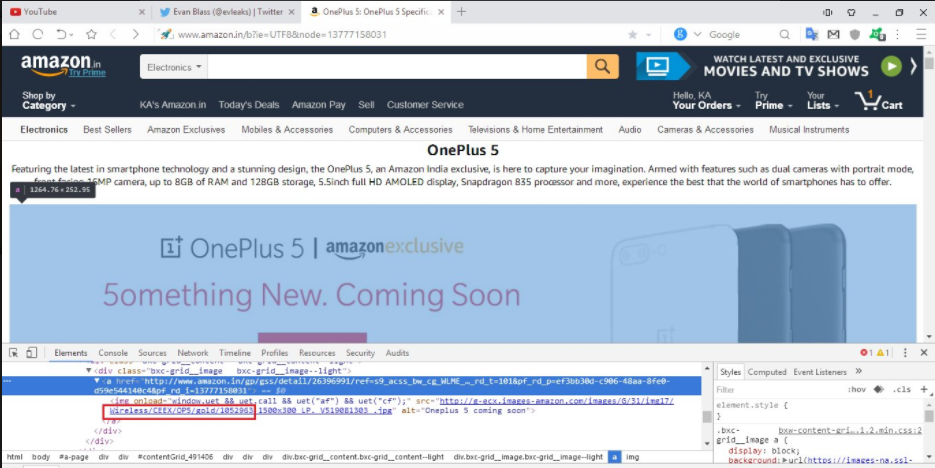Click the magnifier in the browser search box

[785, 35]
